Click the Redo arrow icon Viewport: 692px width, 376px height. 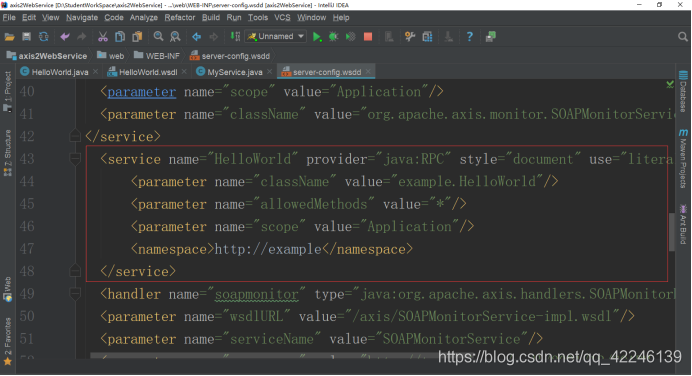[82, 37]
